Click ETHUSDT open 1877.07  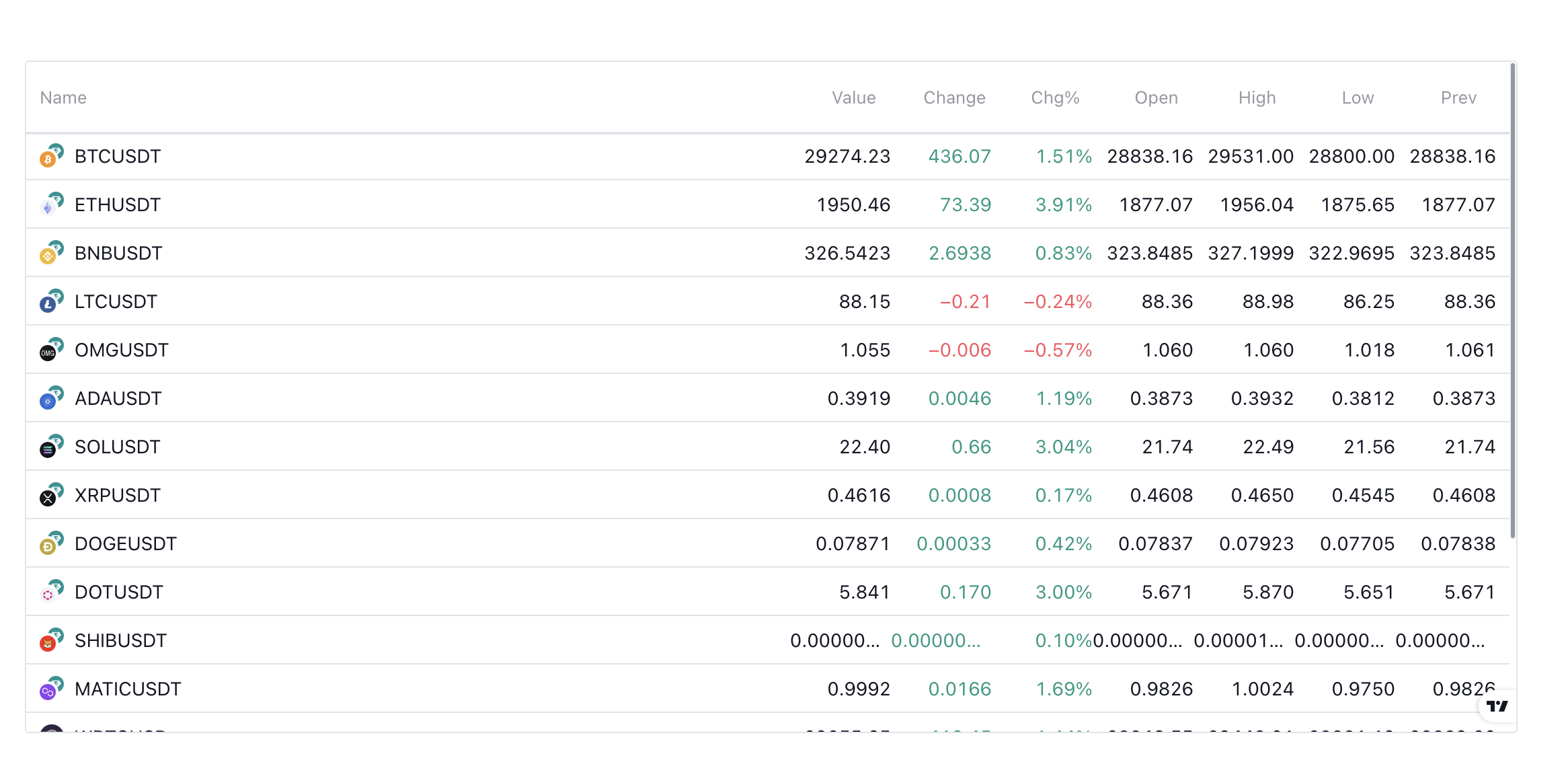pos(1156,204)
